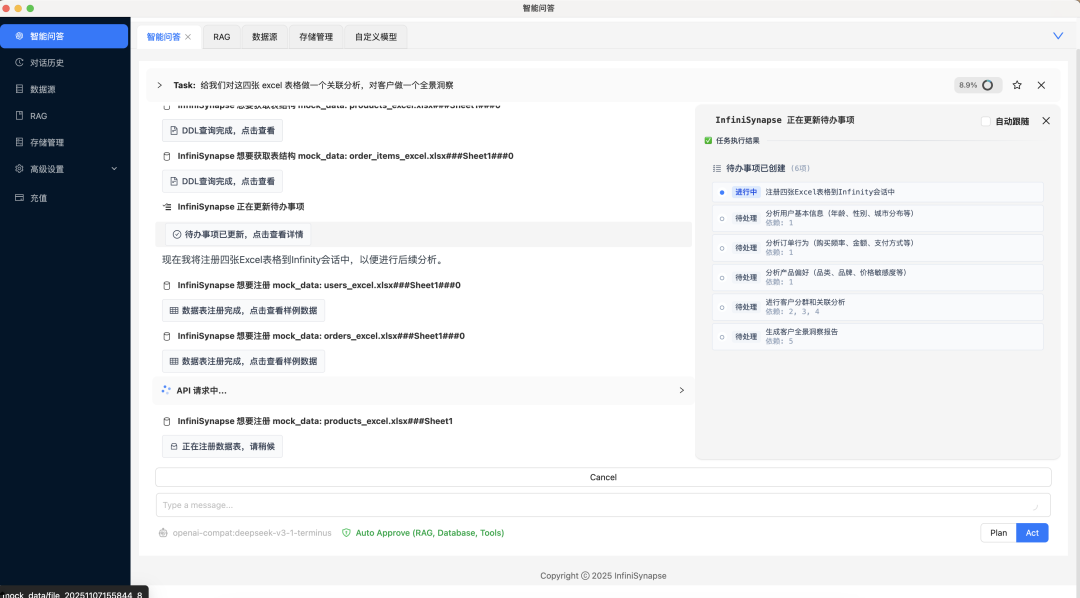Switch to Act mode
The image size is (1080, 598).
1032,533
